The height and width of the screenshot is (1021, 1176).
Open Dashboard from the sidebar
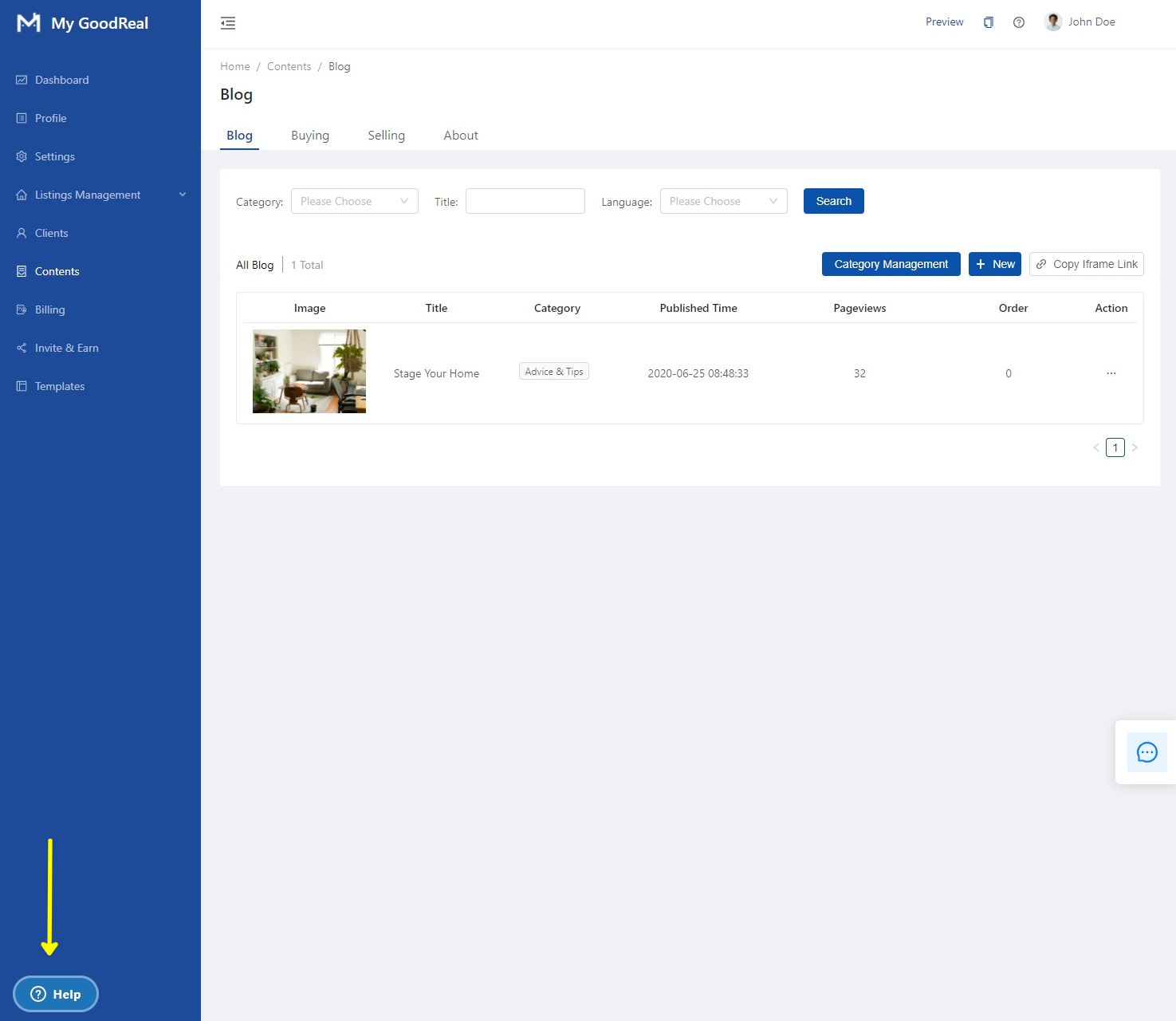[61, 80]
